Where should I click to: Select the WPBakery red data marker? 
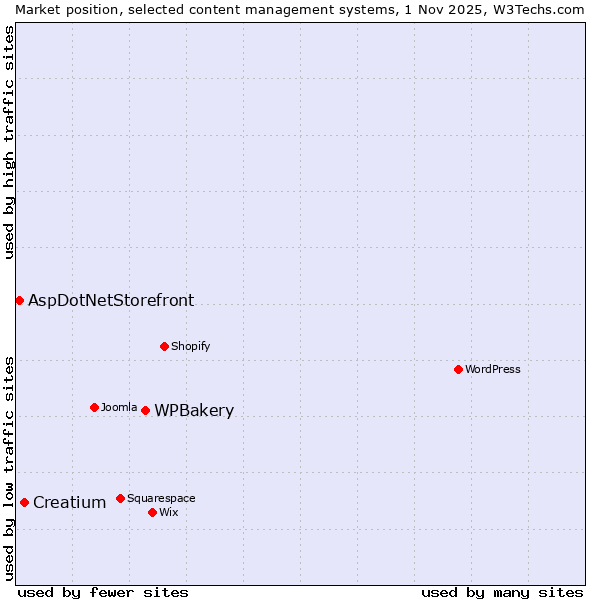point(145,410)
